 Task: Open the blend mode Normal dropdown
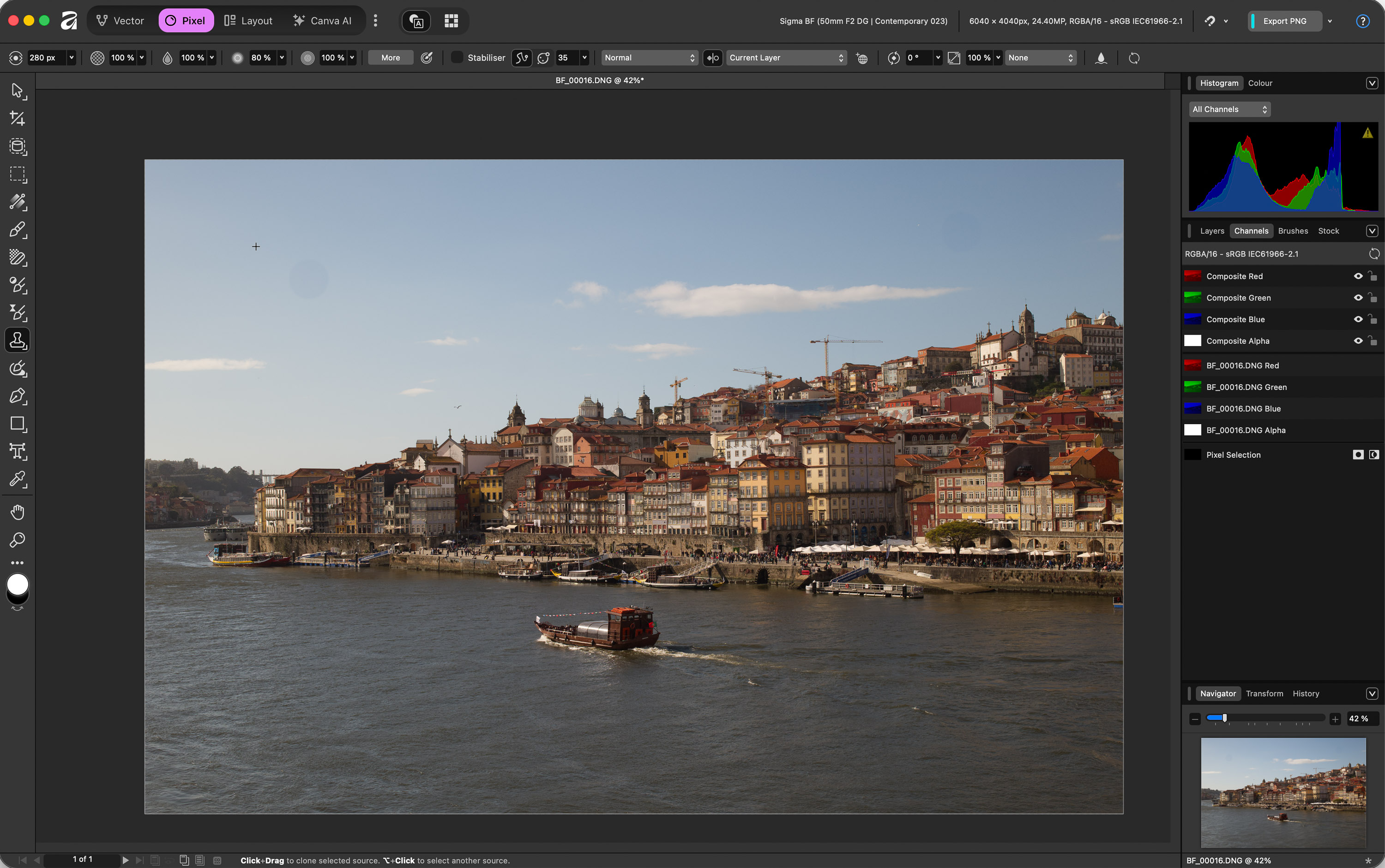(650, 58)
